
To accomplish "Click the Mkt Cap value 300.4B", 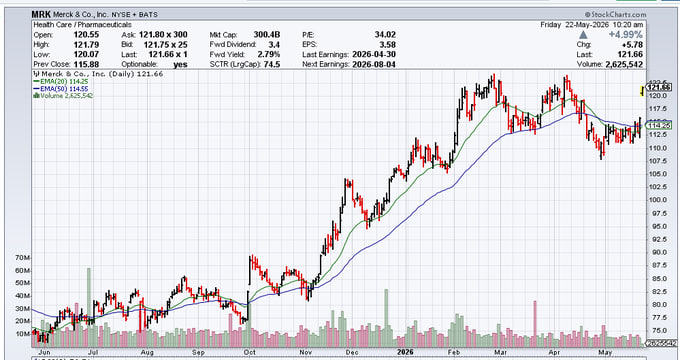I will pos(267,35).
